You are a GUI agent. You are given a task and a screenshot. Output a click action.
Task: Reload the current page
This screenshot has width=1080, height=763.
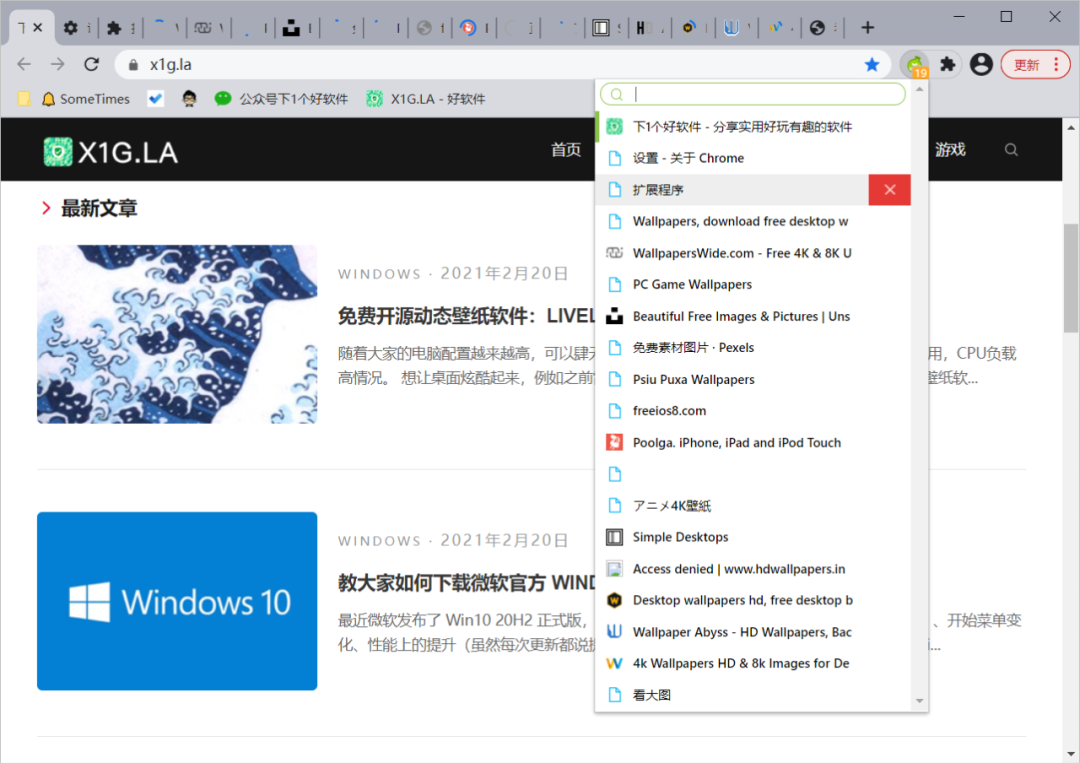click(x=91, y=64)
